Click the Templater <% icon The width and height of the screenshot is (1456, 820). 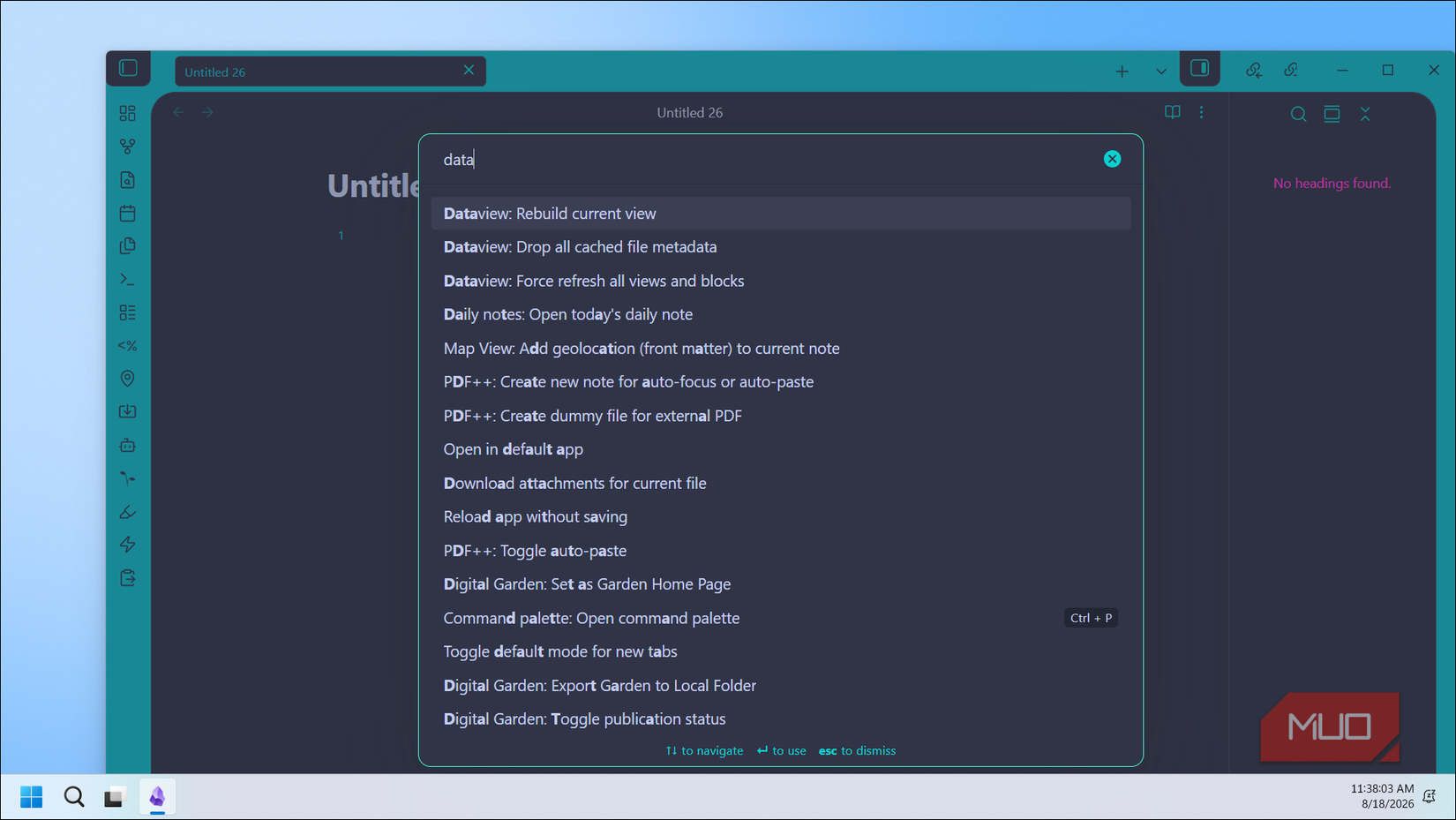(x=128, y=346)
